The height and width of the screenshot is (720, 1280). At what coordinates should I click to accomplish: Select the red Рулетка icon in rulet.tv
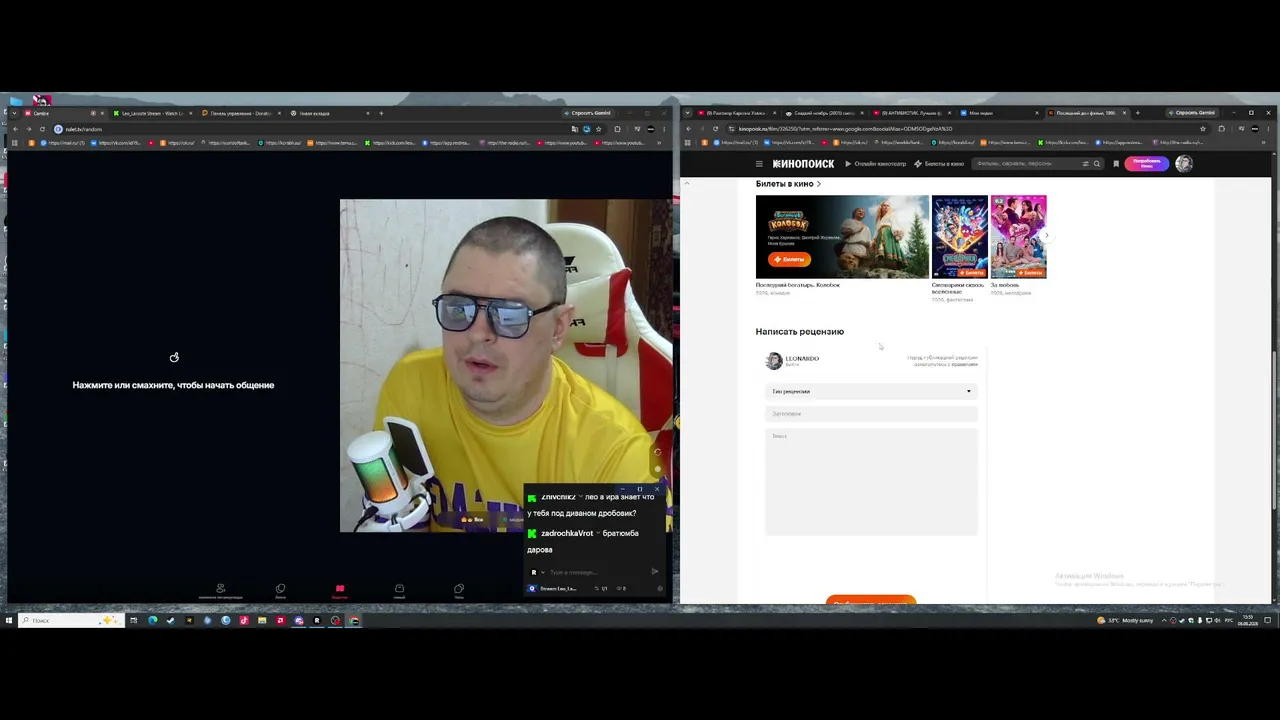(x=340, y=589)
